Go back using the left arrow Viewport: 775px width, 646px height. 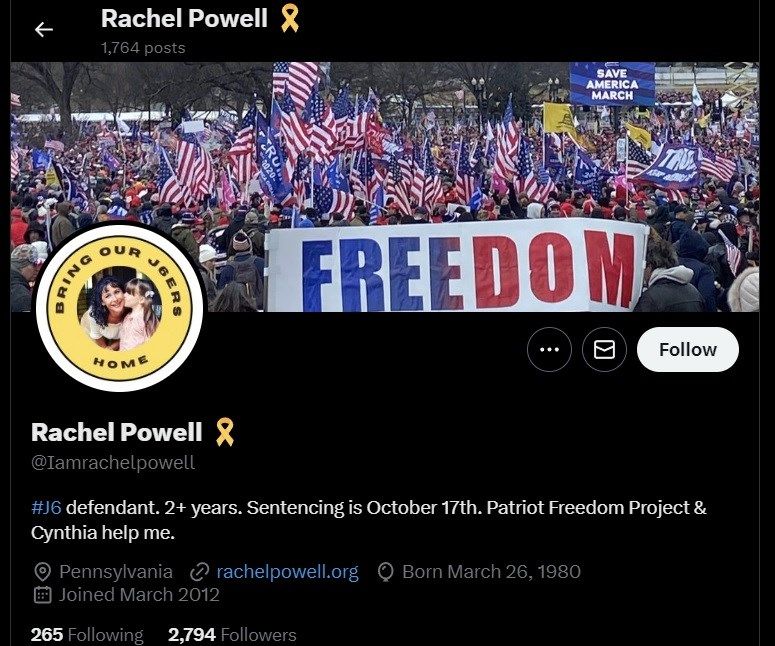pyautogui.click(x=43, y=30)
